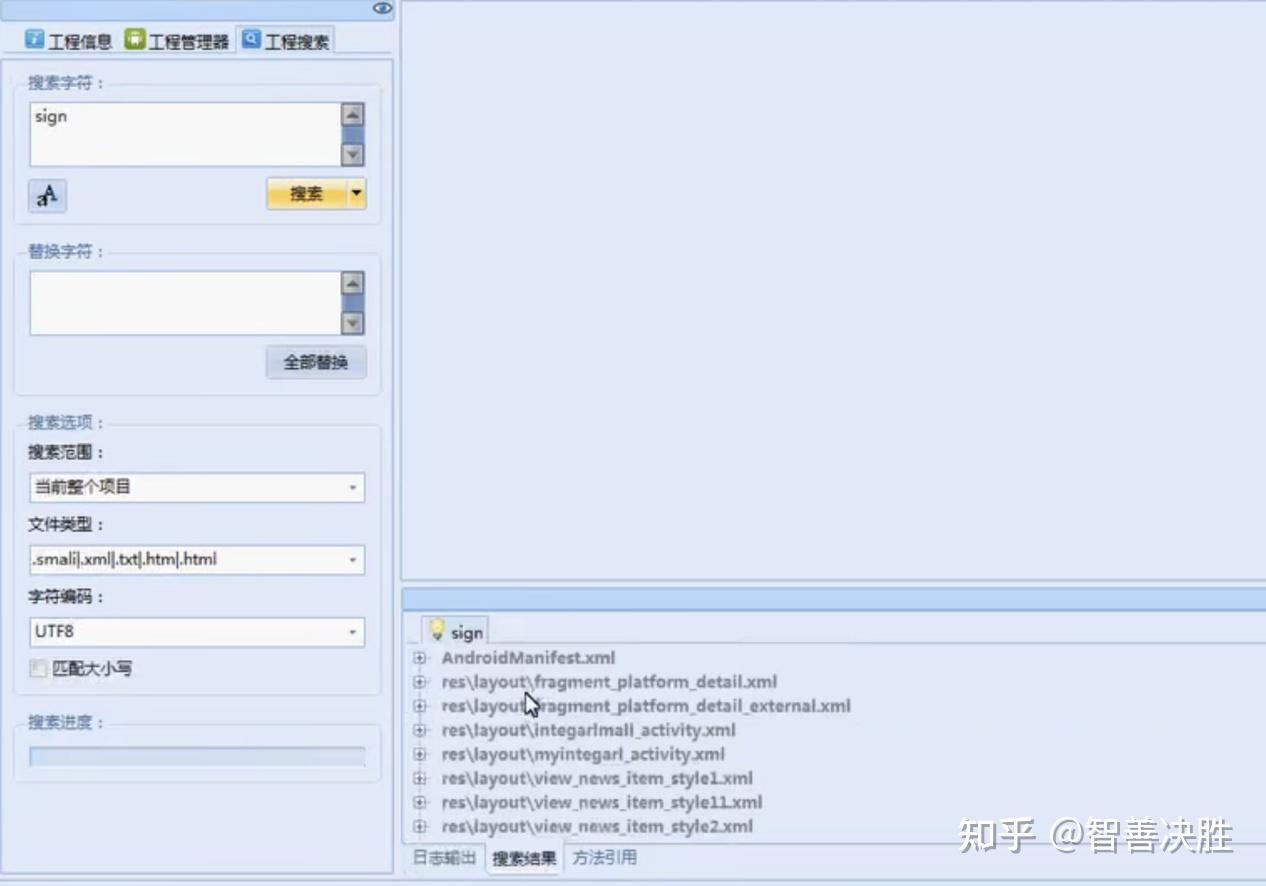Screen dimensions: 1266x886
Task: Click the up arrow in search field scrollbar
Action: 353,113
